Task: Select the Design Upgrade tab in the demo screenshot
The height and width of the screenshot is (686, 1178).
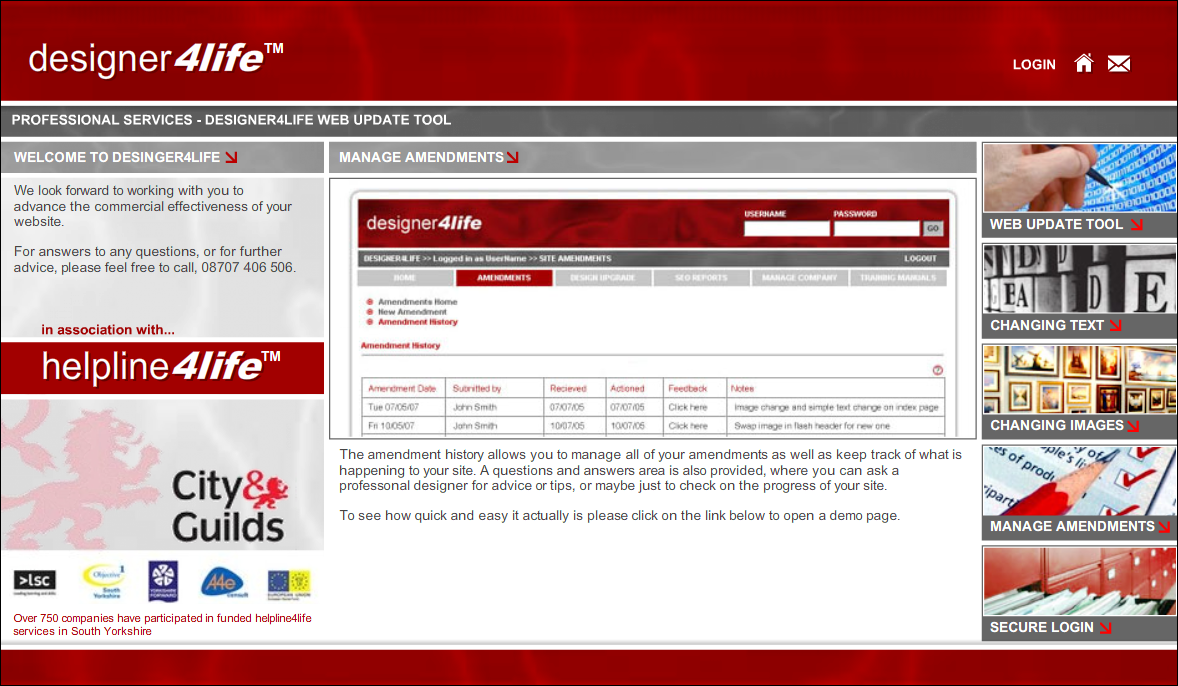Action: coord(603,278)
